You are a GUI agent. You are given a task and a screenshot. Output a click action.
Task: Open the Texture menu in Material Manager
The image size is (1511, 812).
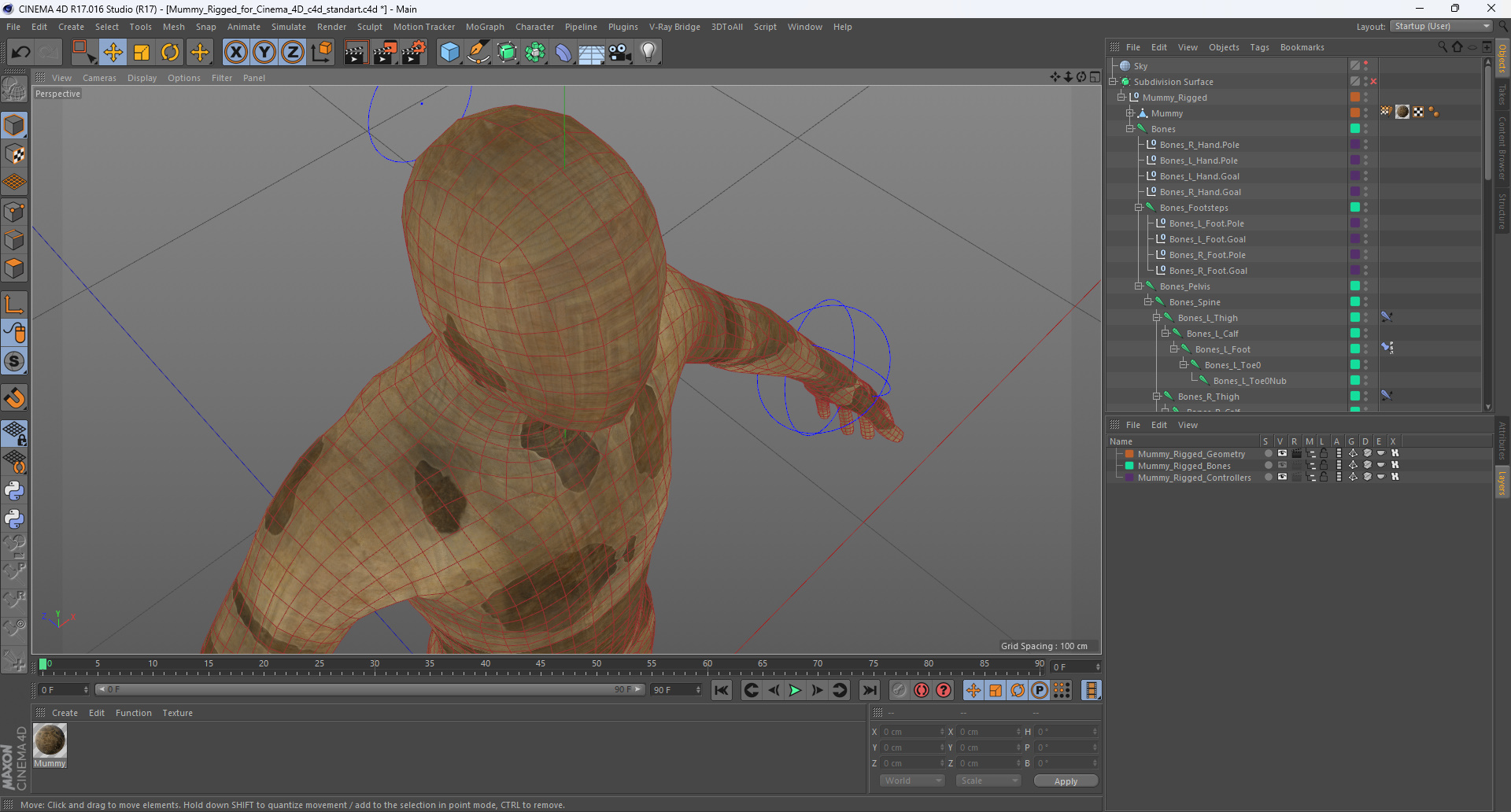tap(177, 713)
